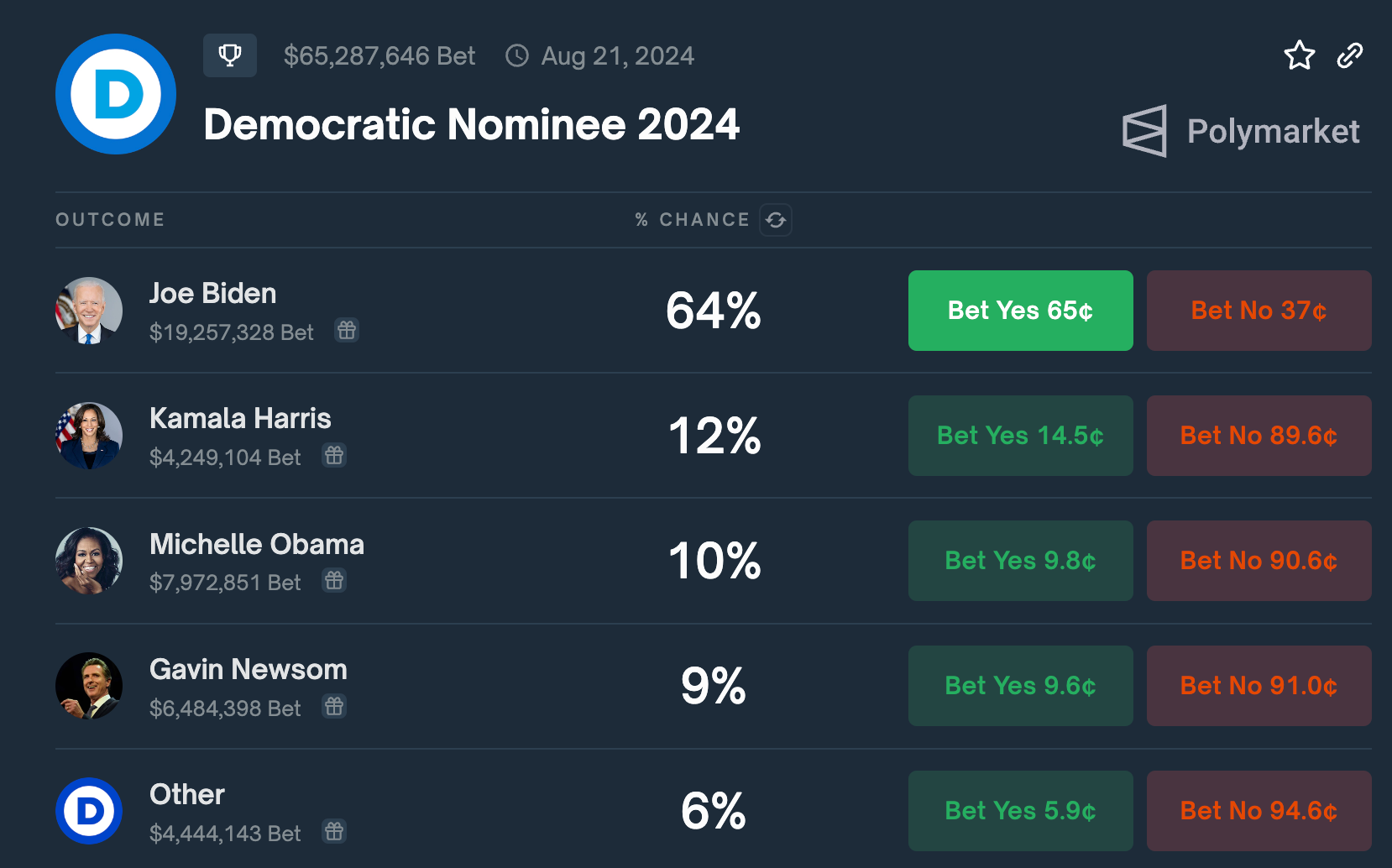This screenshot has width=1392, height=868.
Task: Click the gift icon beside Kamala Harris
Action: click(334, 456)
